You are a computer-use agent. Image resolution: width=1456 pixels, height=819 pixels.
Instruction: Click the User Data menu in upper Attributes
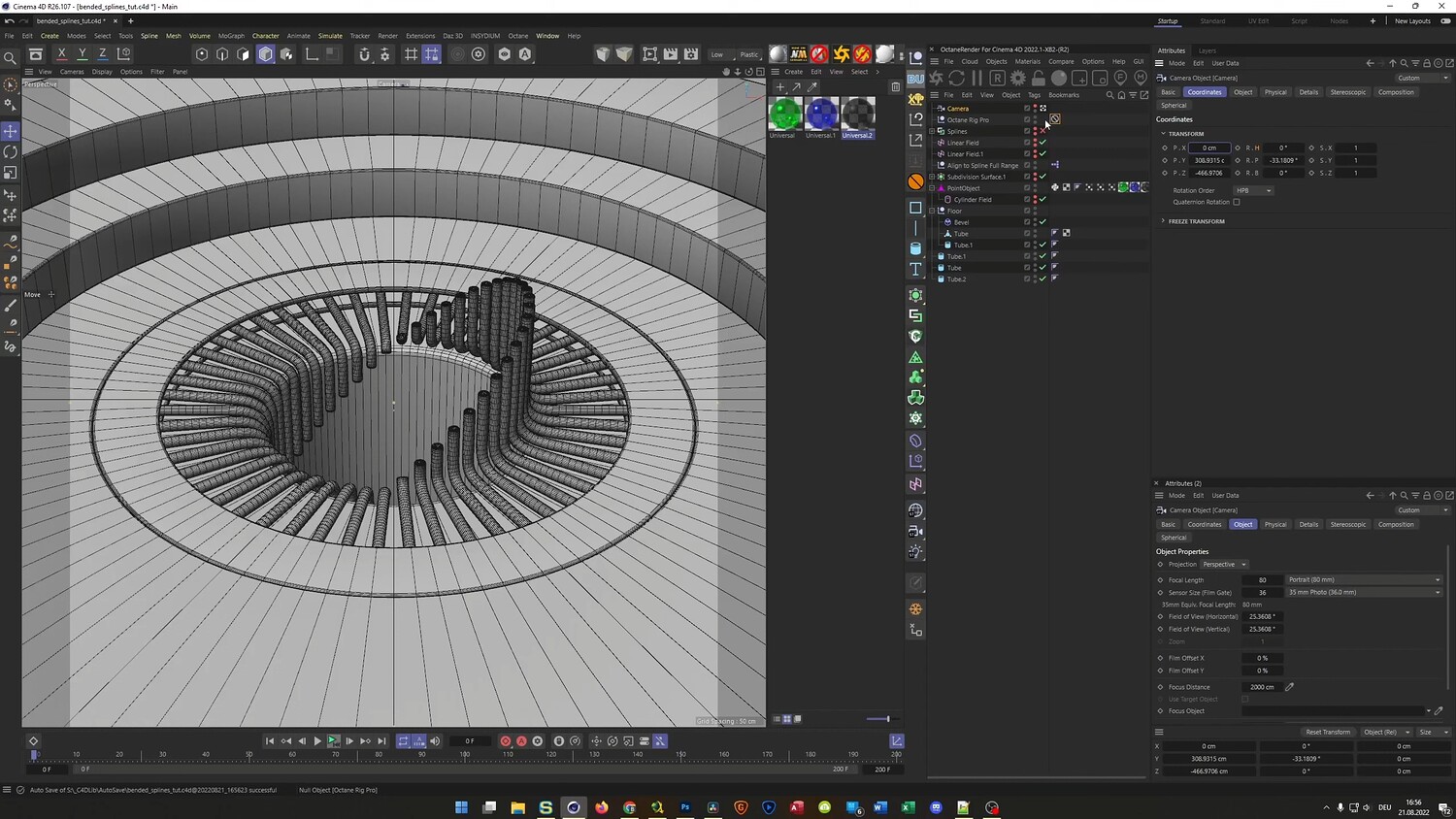pyautogui.click(x=1225, y=63)
